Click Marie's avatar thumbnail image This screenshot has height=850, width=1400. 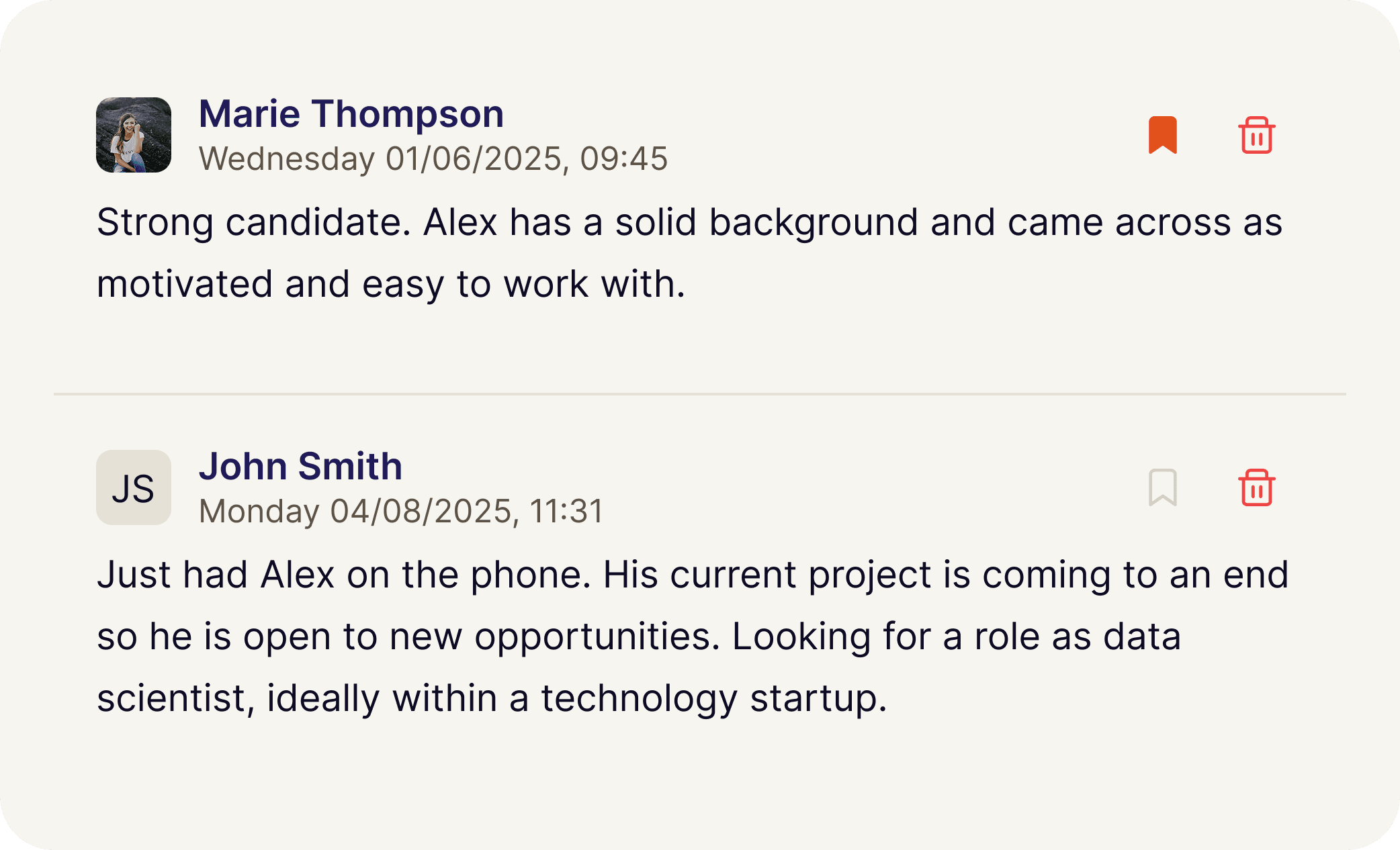(133, 136)
